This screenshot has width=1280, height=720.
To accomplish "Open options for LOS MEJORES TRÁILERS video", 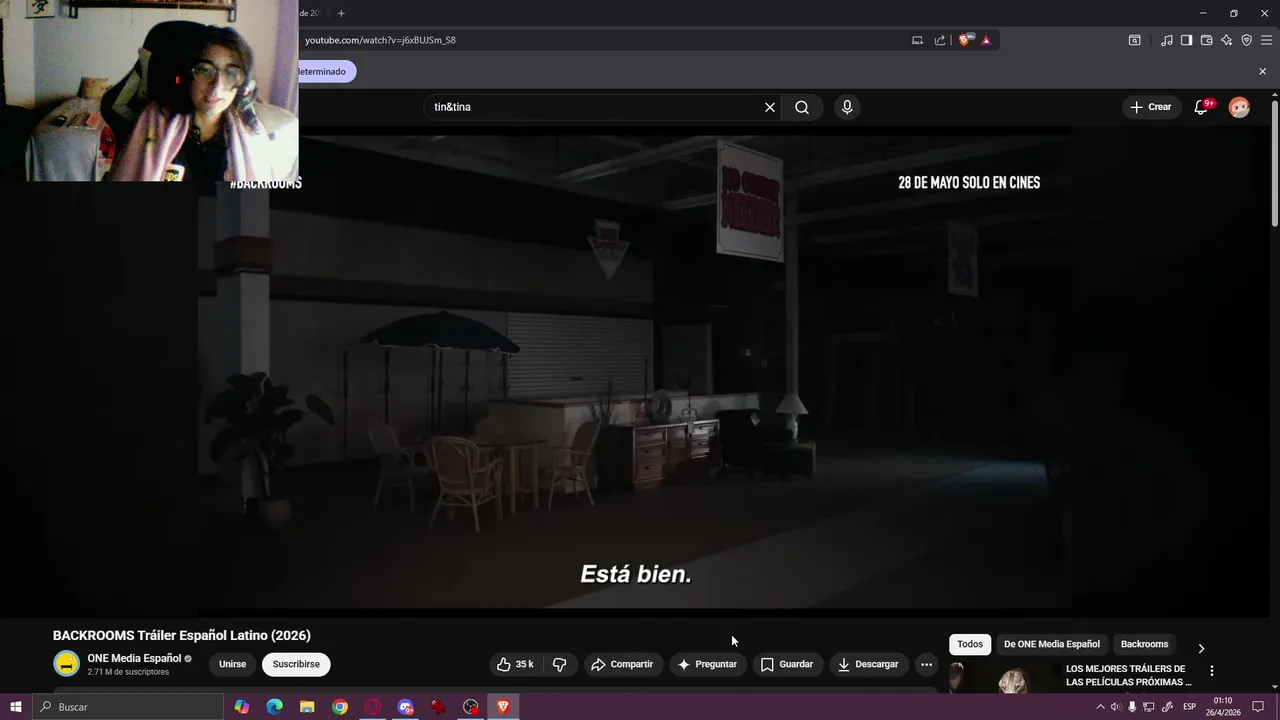I will click(x=1211, y=671).
